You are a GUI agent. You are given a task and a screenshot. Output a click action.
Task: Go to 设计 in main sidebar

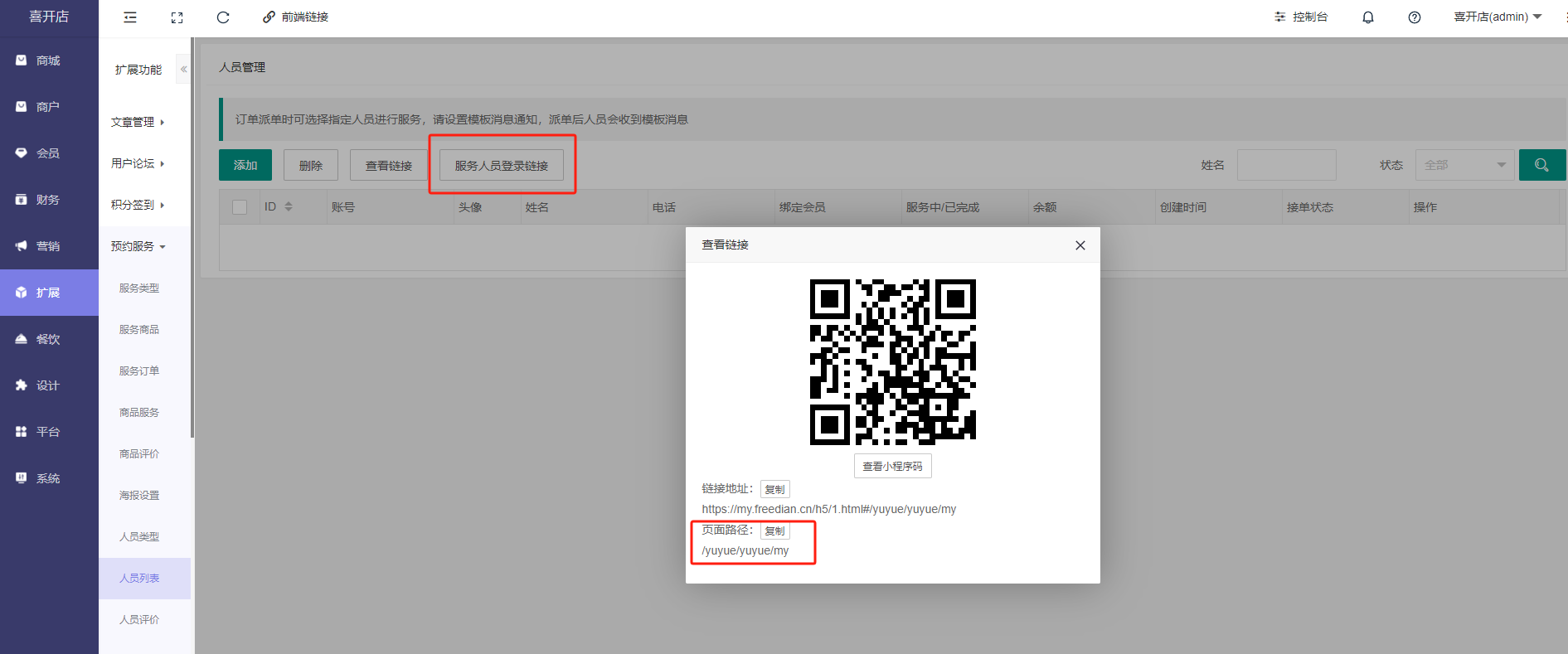click(x=49, y=385)
